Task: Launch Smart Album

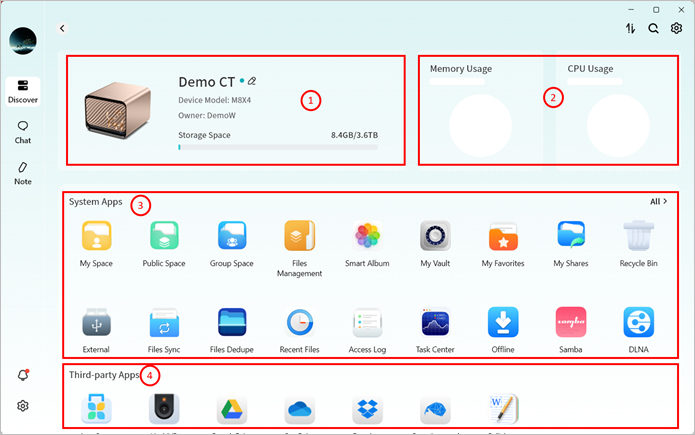Action: click(x=367, y=237)
